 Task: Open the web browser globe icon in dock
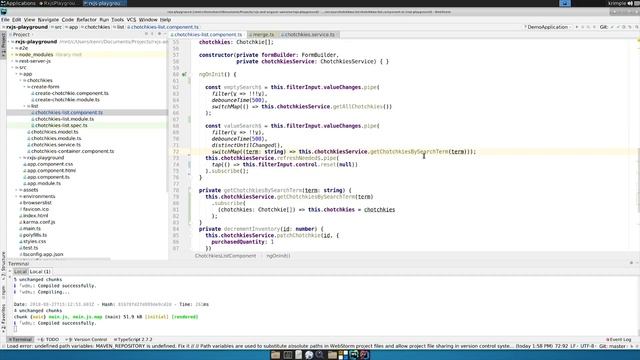pyautogui.click(x=309, y=355)
